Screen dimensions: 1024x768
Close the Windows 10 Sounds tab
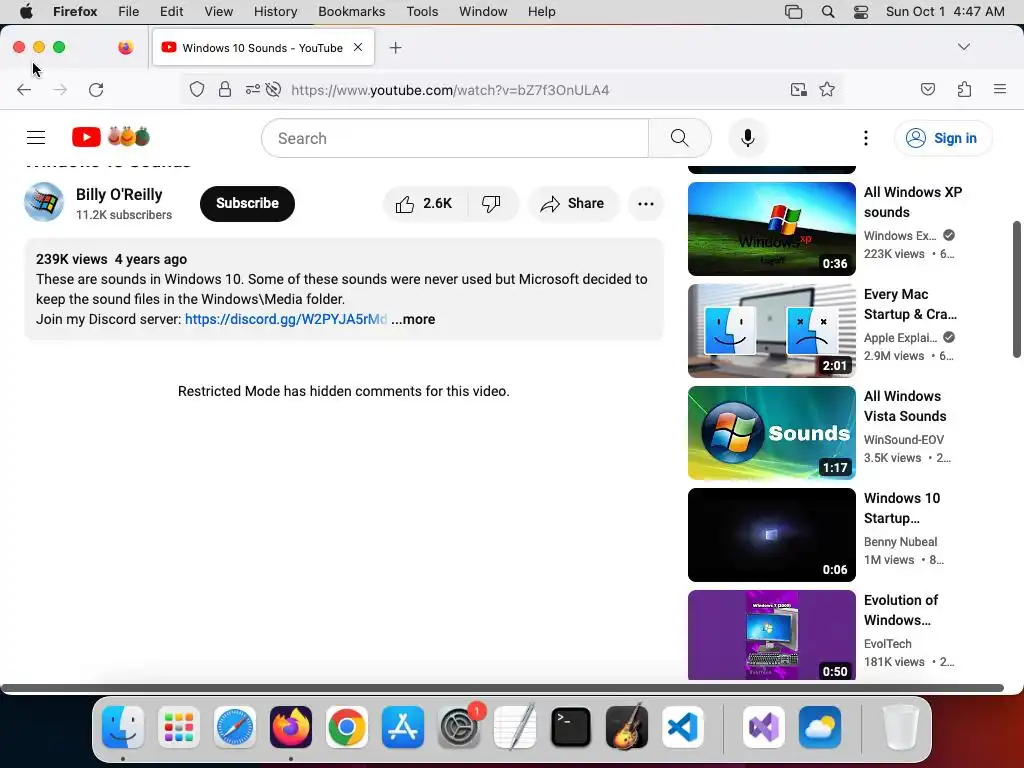tap(358, 47)
